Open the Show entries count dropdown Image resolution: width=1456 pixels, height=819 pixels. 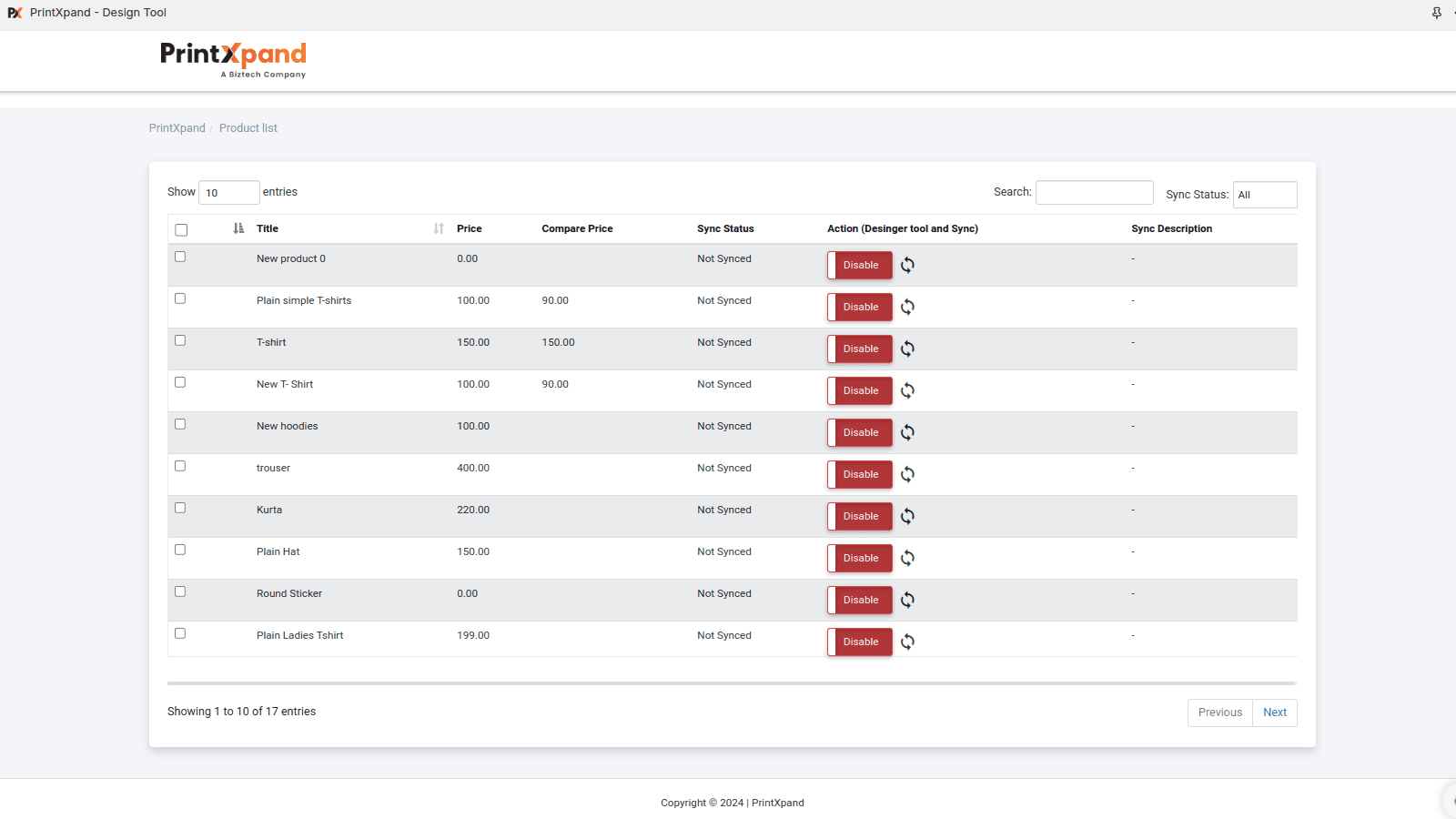coord(228,193)
